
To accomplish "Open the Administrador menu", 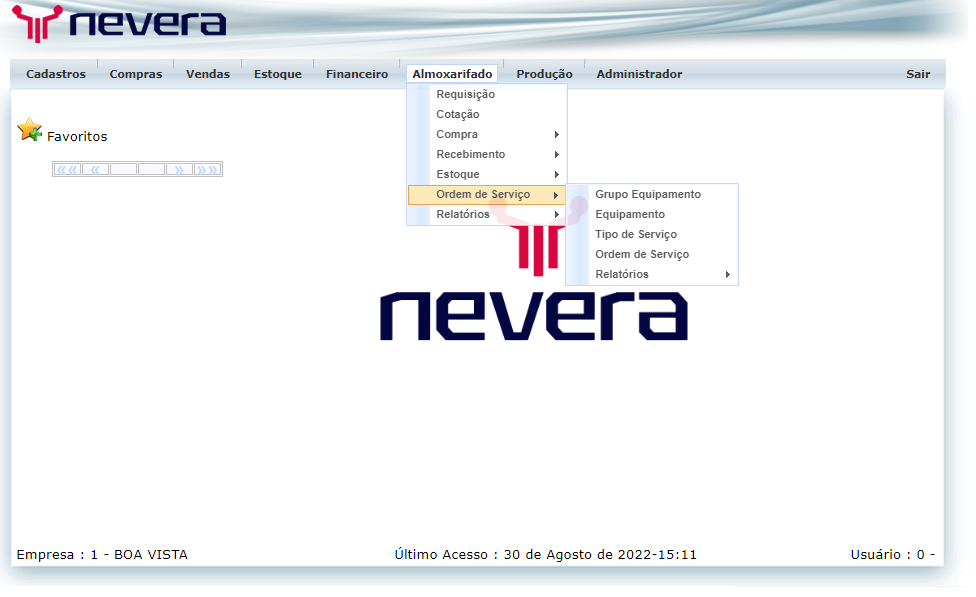I will [639, 73].
